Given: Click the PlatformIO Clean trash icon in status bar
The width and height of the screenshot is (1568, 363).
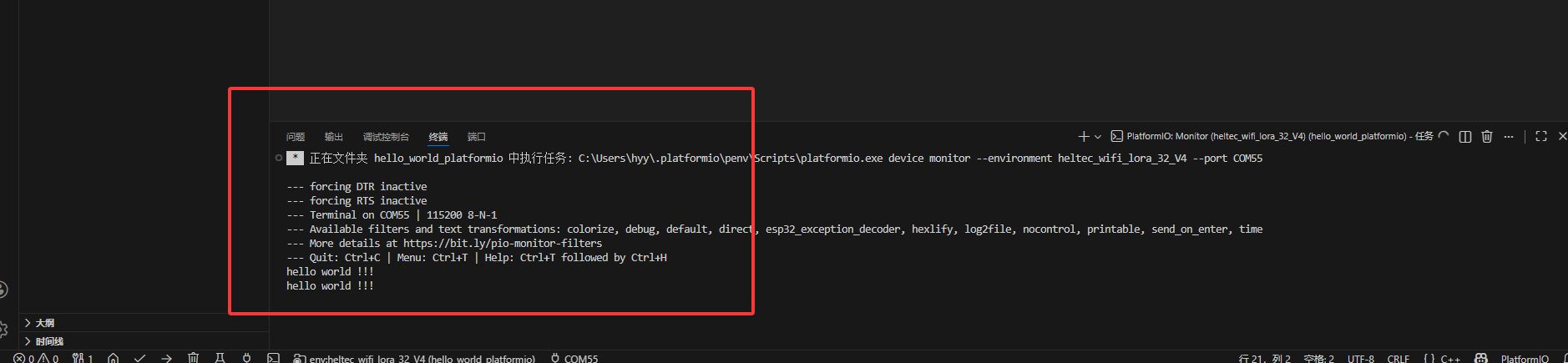Looking at the screenshot, I should coord(193,358).
